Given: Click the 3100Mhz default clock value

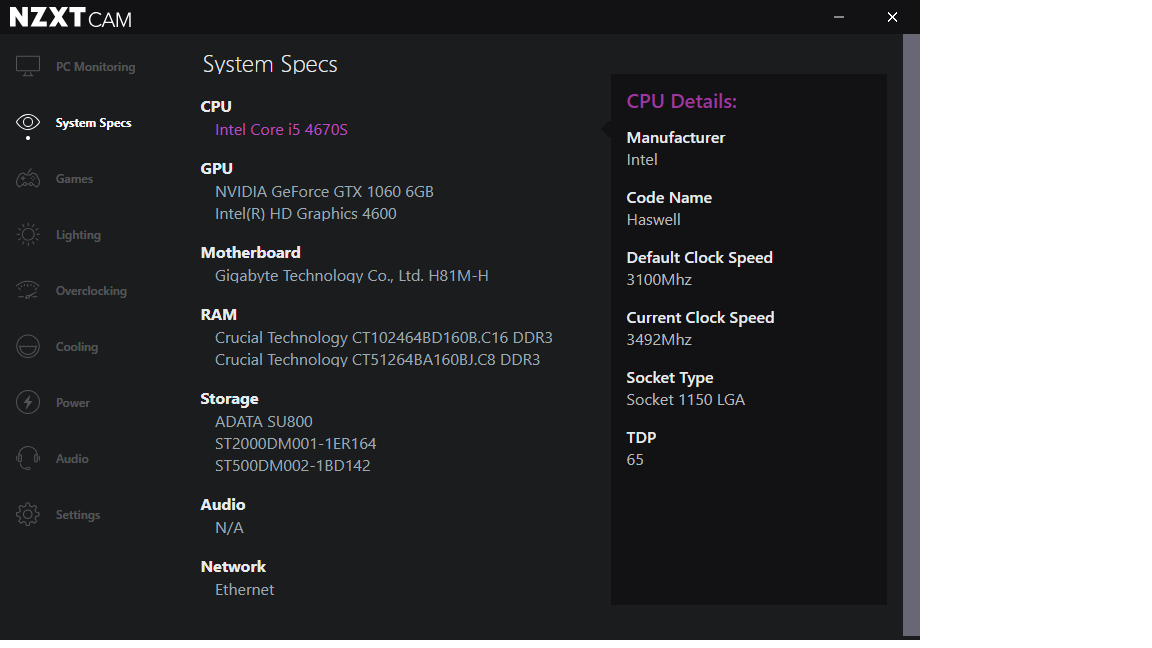Looking at the screenshot, I should pos(659,280).
